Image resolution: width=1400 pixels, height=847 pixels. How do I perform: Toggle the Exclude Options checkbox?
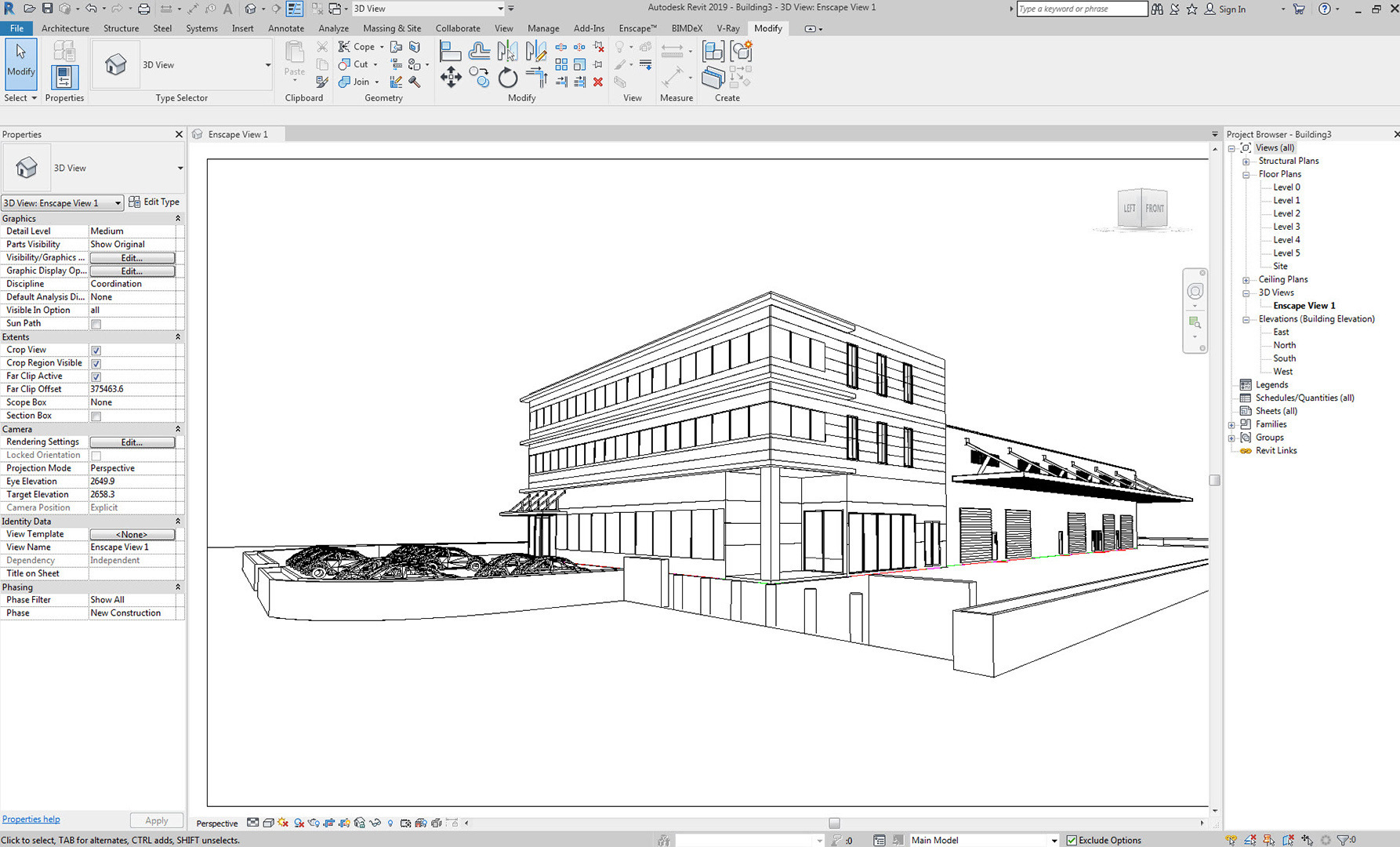point(1072,840)
